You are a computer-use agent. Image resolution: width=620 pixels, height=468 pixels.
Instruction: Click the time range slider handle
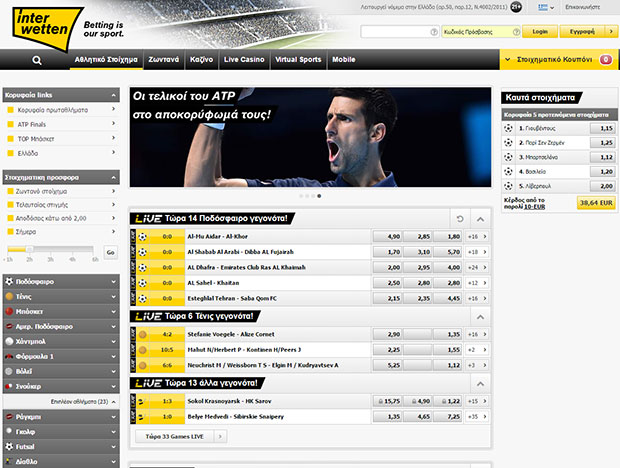(x=29, y=249)
